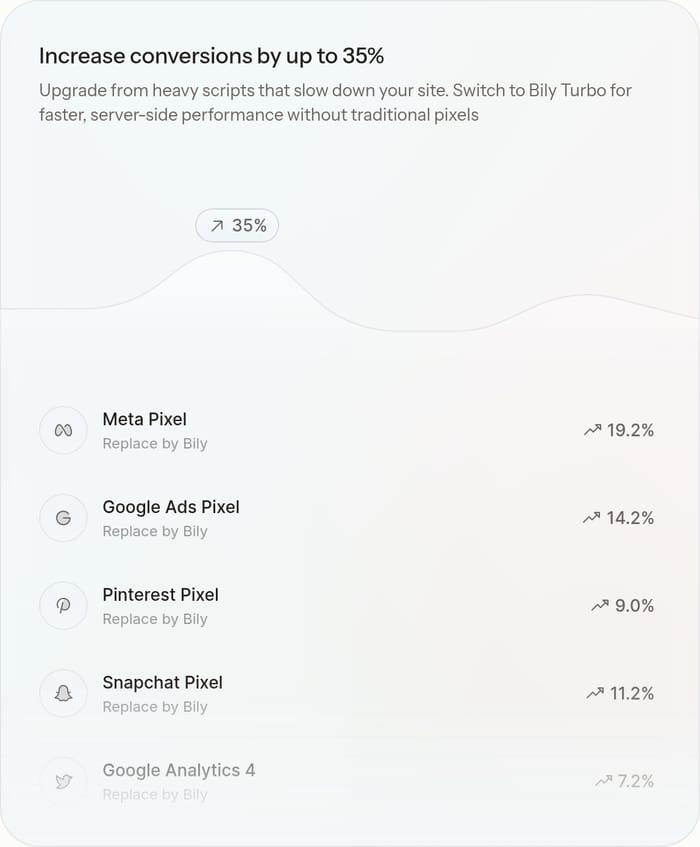This screenshot has width=700, height=847.
Task: Click the Increase conversions heading
Action: (x=211, y=56)
